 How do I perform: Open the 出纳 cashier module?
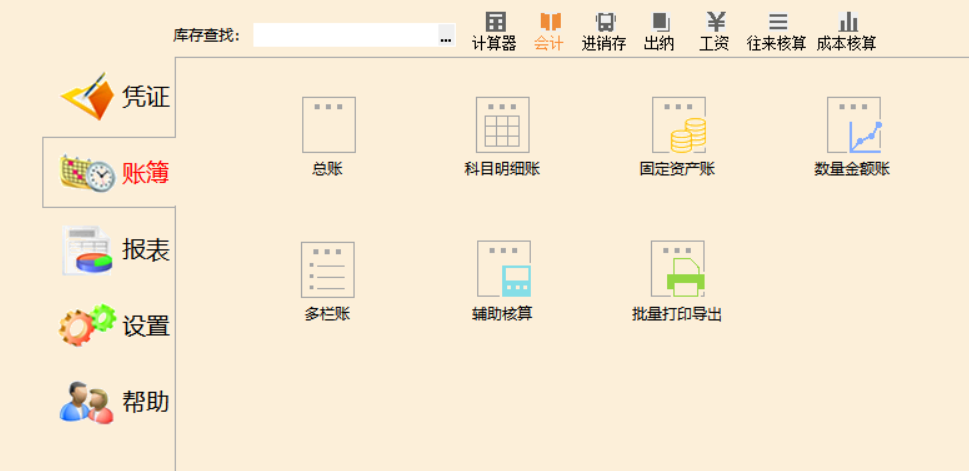[659, 32]
